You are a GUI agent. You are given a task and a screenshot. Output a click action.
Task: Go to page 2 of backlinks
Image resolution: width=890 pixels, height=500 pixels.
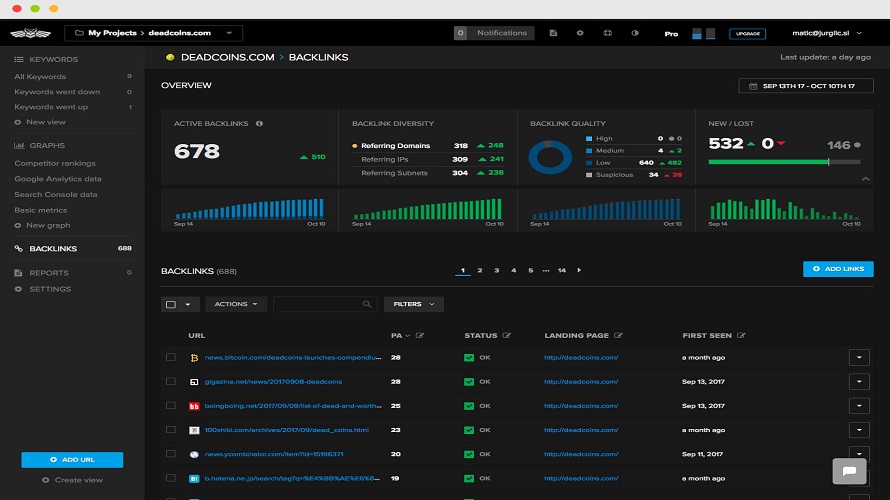point(480,271)
